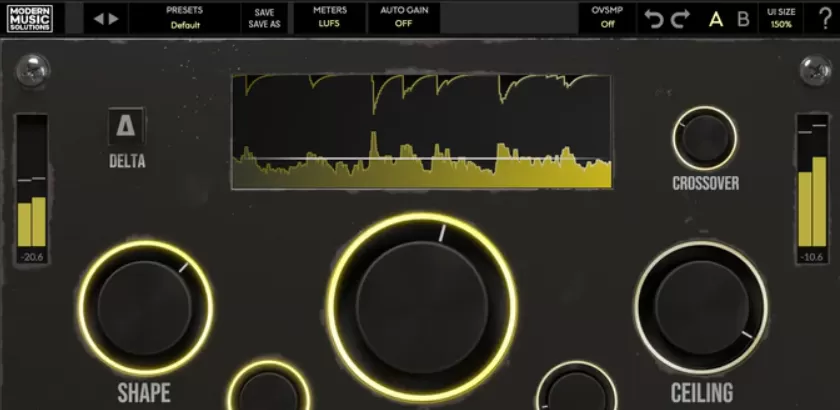Go to previous preset with left arrow
Screen dimensions: 840x410
98,19
